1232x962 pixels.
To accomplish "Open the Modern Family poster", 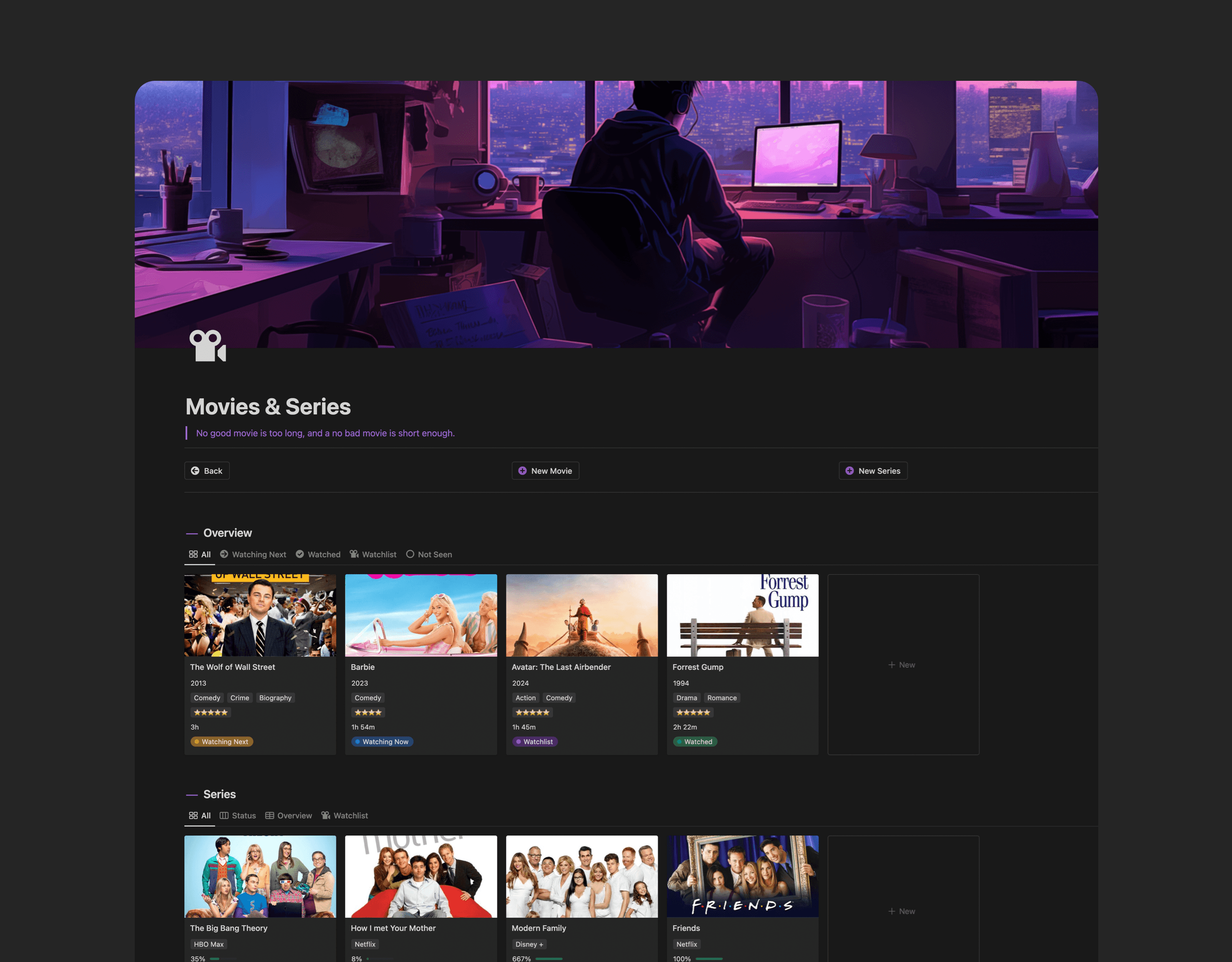I will (581, 876).
